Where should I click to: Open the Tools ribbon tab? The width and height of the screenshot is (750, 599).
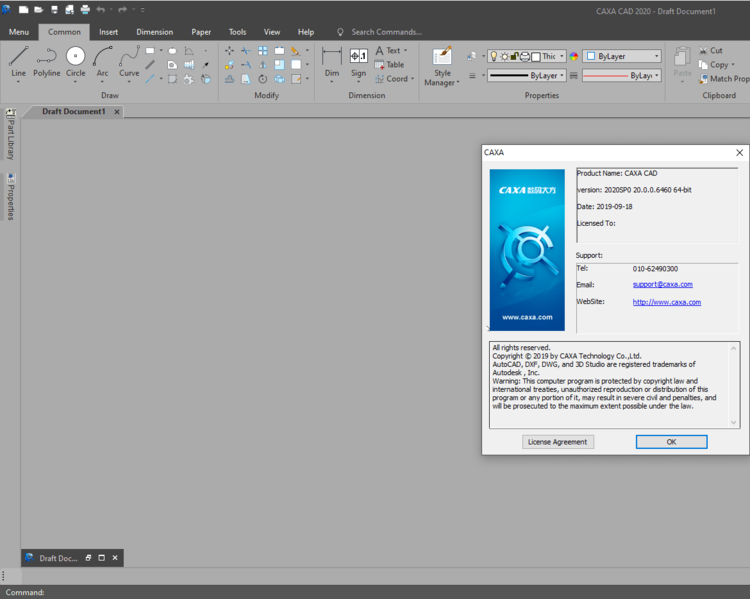[237, 32]
